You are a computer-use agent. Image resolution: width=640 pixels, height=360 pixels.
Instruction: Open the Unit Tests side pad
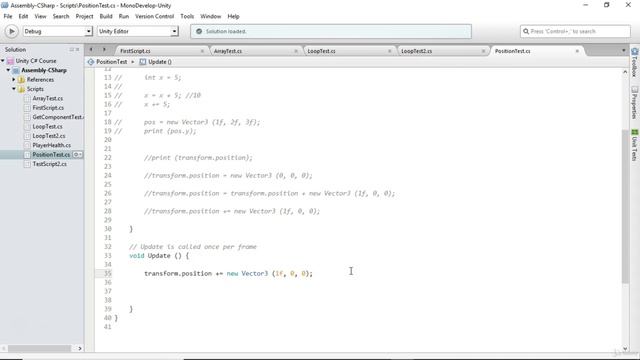[x=635, y=145]
